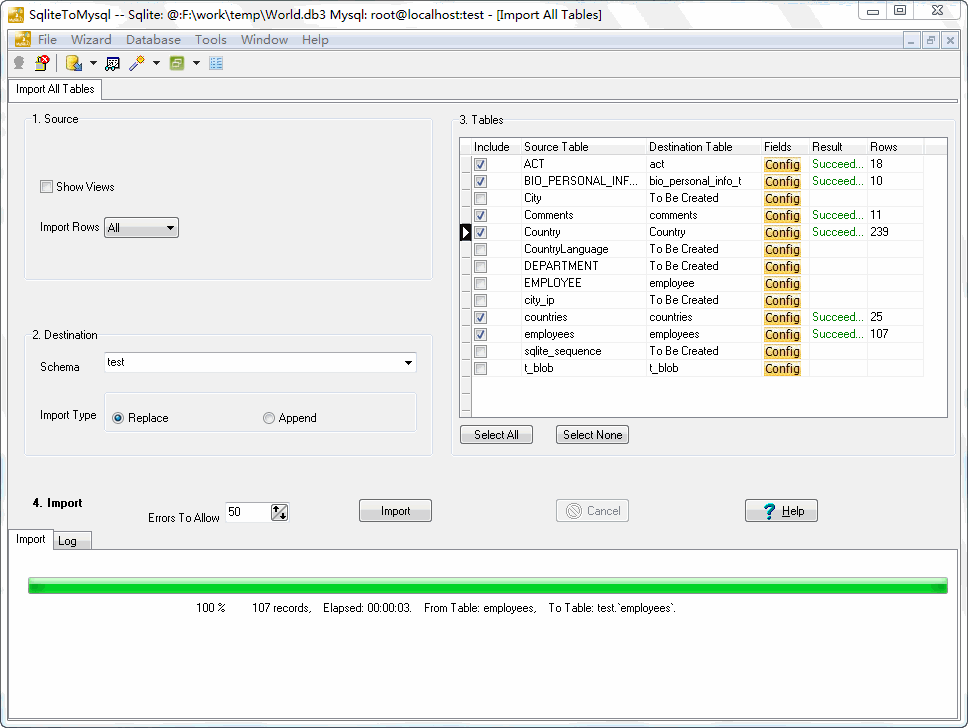Open the Window menu
Viewport: 968px width, 728px height.
264,40
